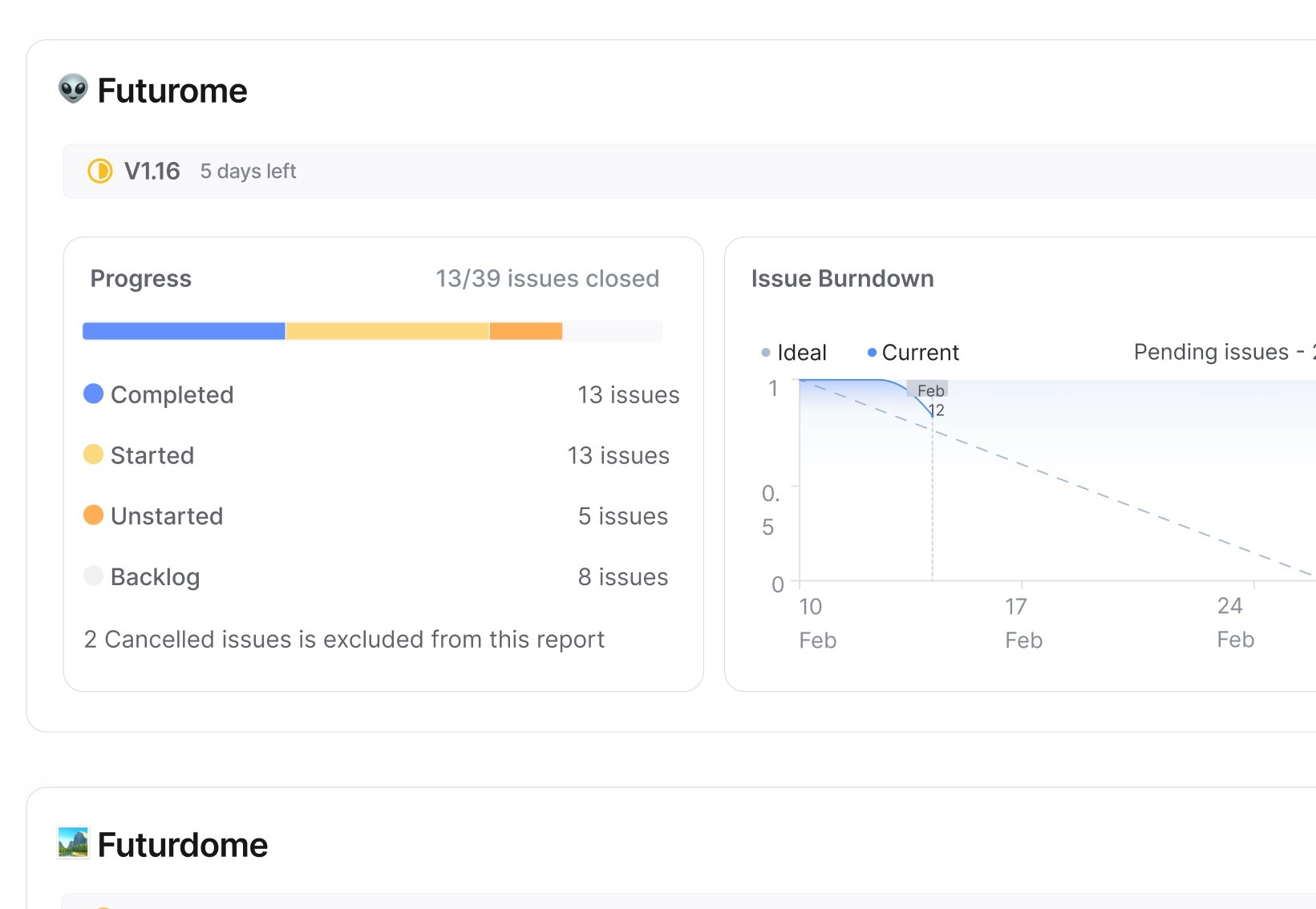Screen dimensions: 1316x909
Task: Click the half-filled cycle icon for V1.16
Action: [100, 171]
